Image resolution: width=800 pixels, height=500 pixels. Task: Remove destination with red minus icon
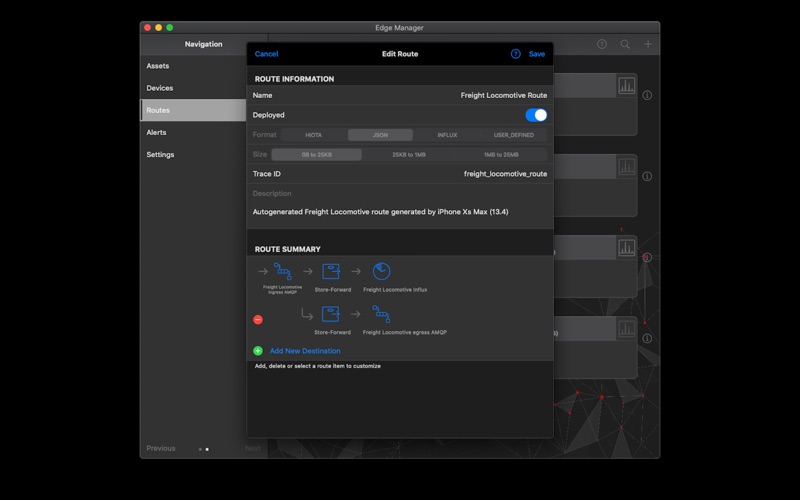tap(258, 319)
